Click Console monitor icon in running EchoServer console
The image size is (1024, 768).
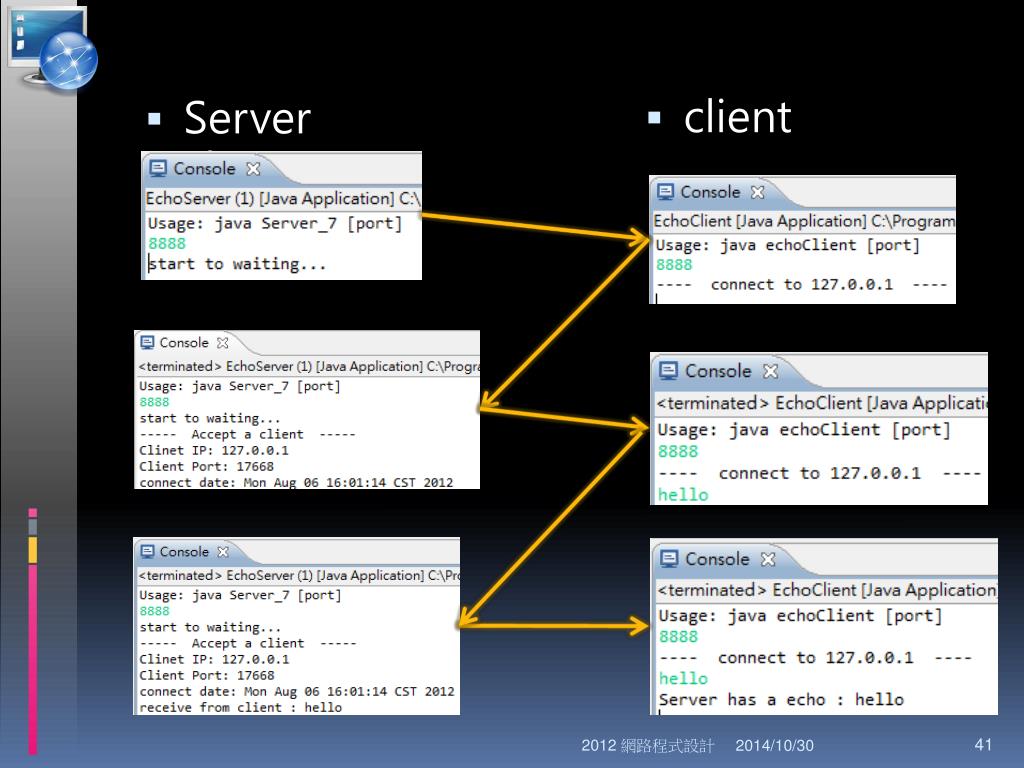(157, 168)
